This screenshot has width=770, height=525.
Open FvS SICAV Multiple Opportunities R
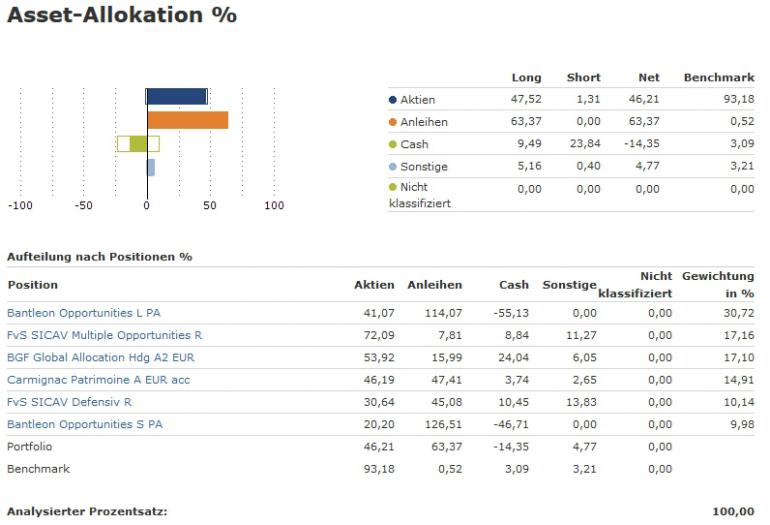point(104,335)
